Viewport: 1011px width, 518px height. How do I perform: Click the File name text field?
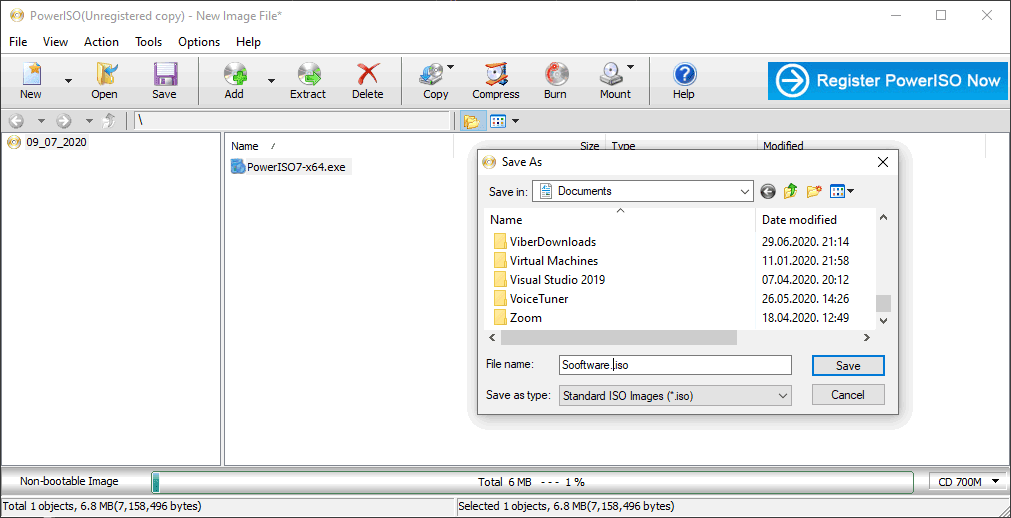pos(675,365)
